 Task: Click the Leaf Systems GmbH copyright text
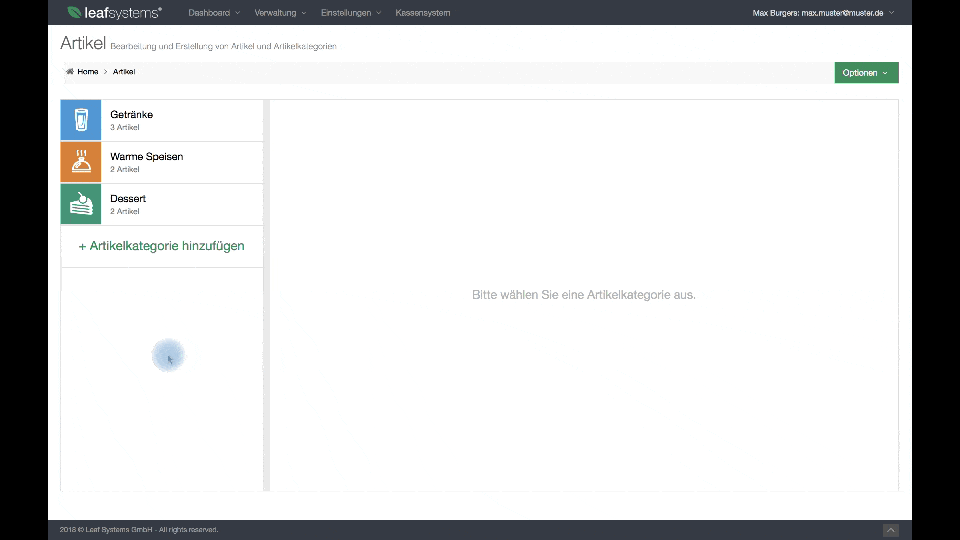[x=139, y=530]
